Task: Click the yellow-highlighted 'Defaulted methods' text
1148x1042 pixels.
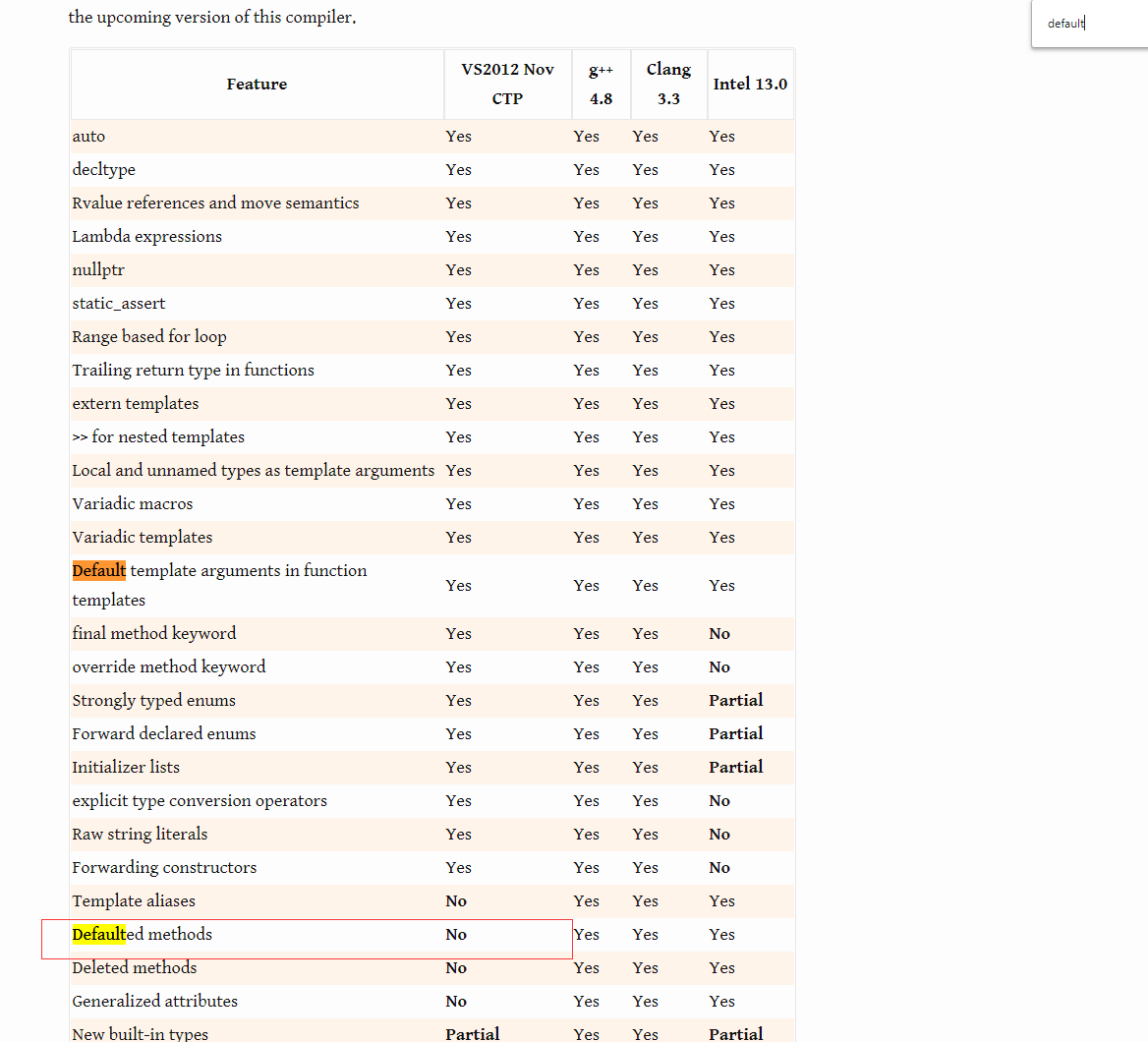Action: (x=143, y=934)
